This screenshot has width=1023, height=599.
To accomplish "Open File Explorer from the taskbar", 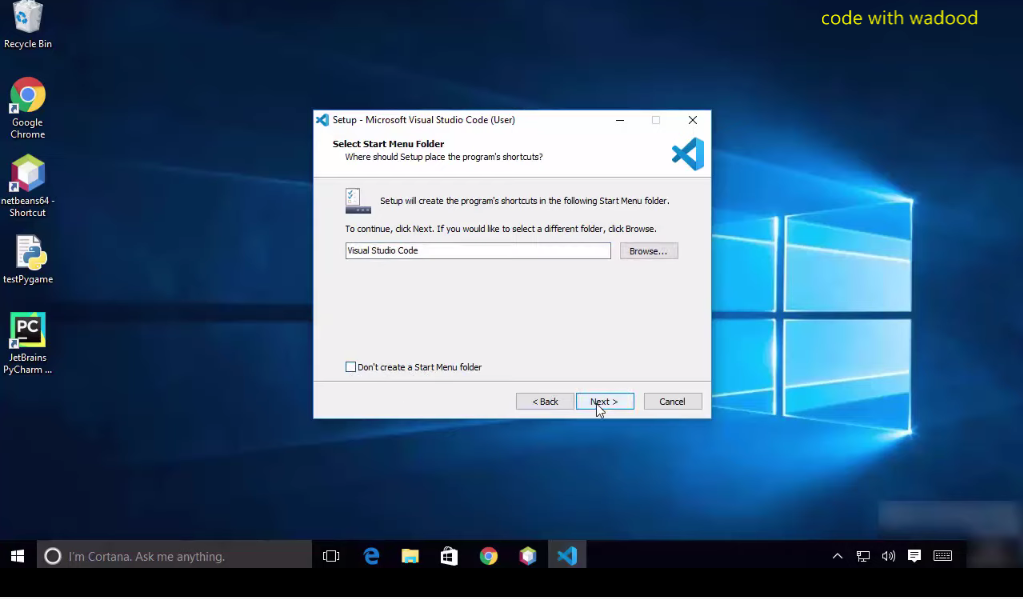I will [x=410, y=556].
